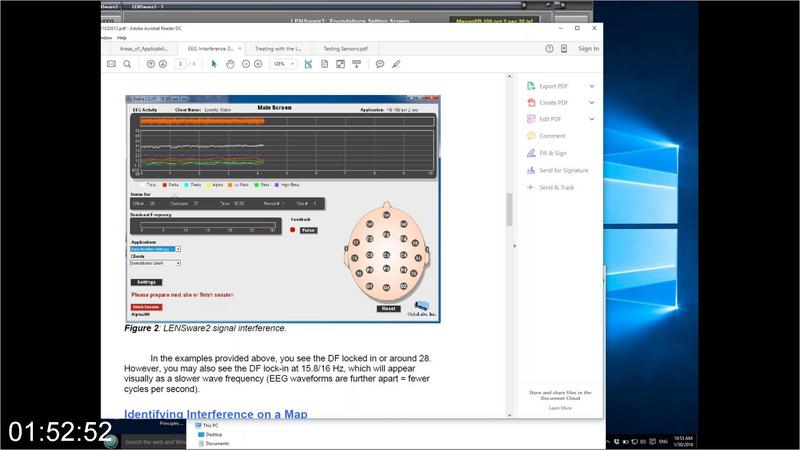Click Identifying Interference on a Map heading

coord(216,414)
